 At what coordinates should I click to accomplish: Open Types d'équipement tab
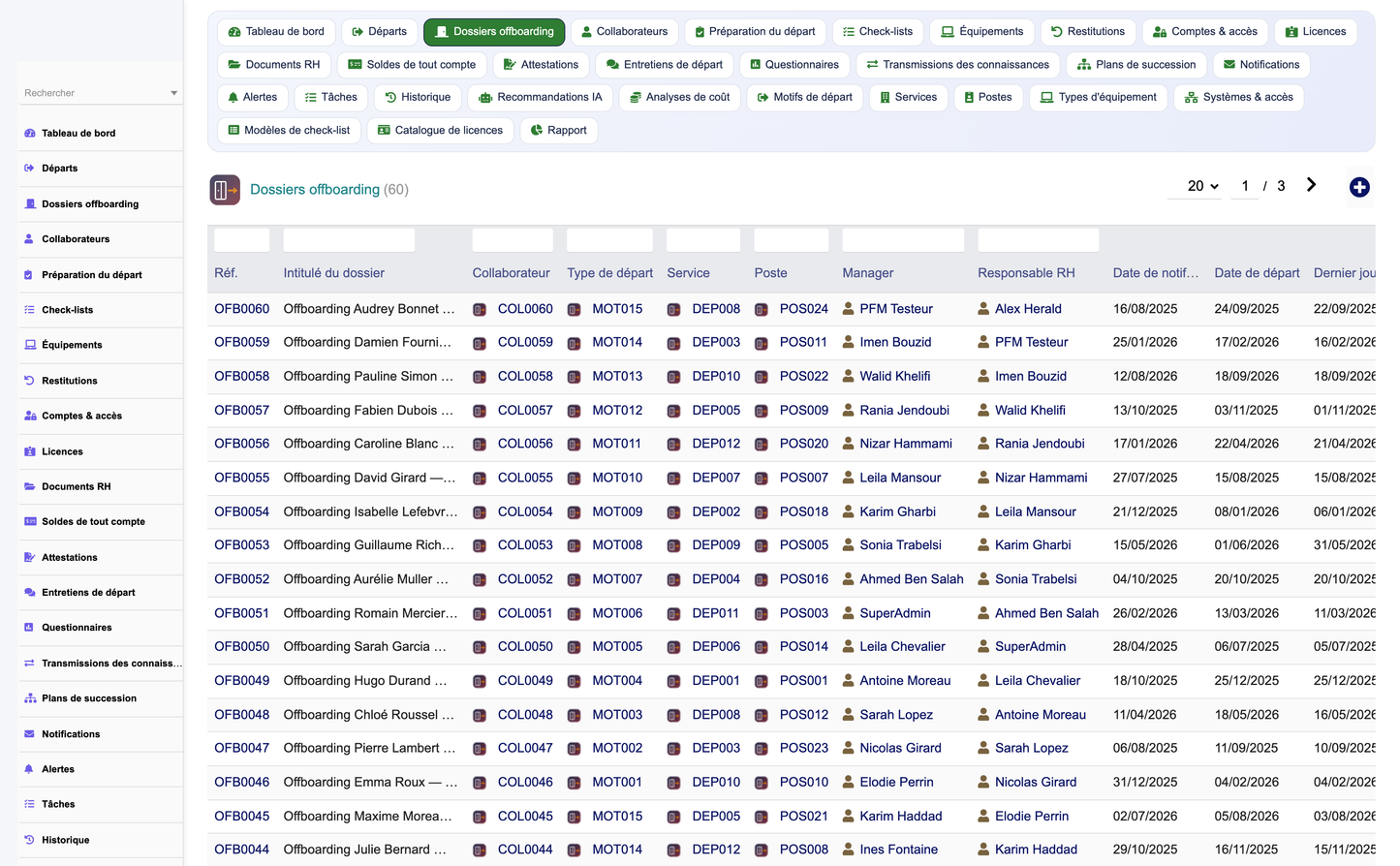(1099, 98)
